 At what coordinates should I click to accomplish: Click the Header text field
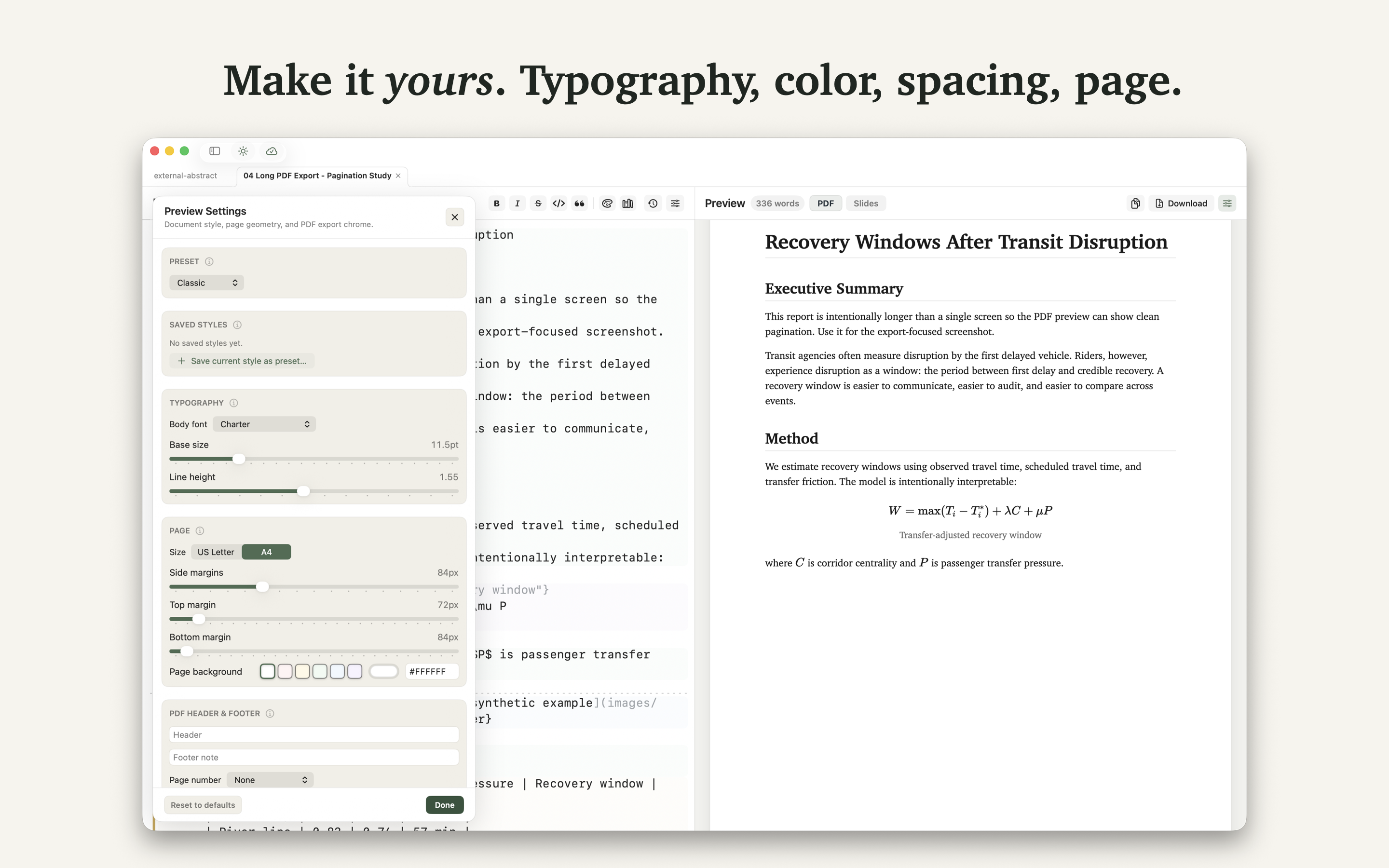coord(314,734)
